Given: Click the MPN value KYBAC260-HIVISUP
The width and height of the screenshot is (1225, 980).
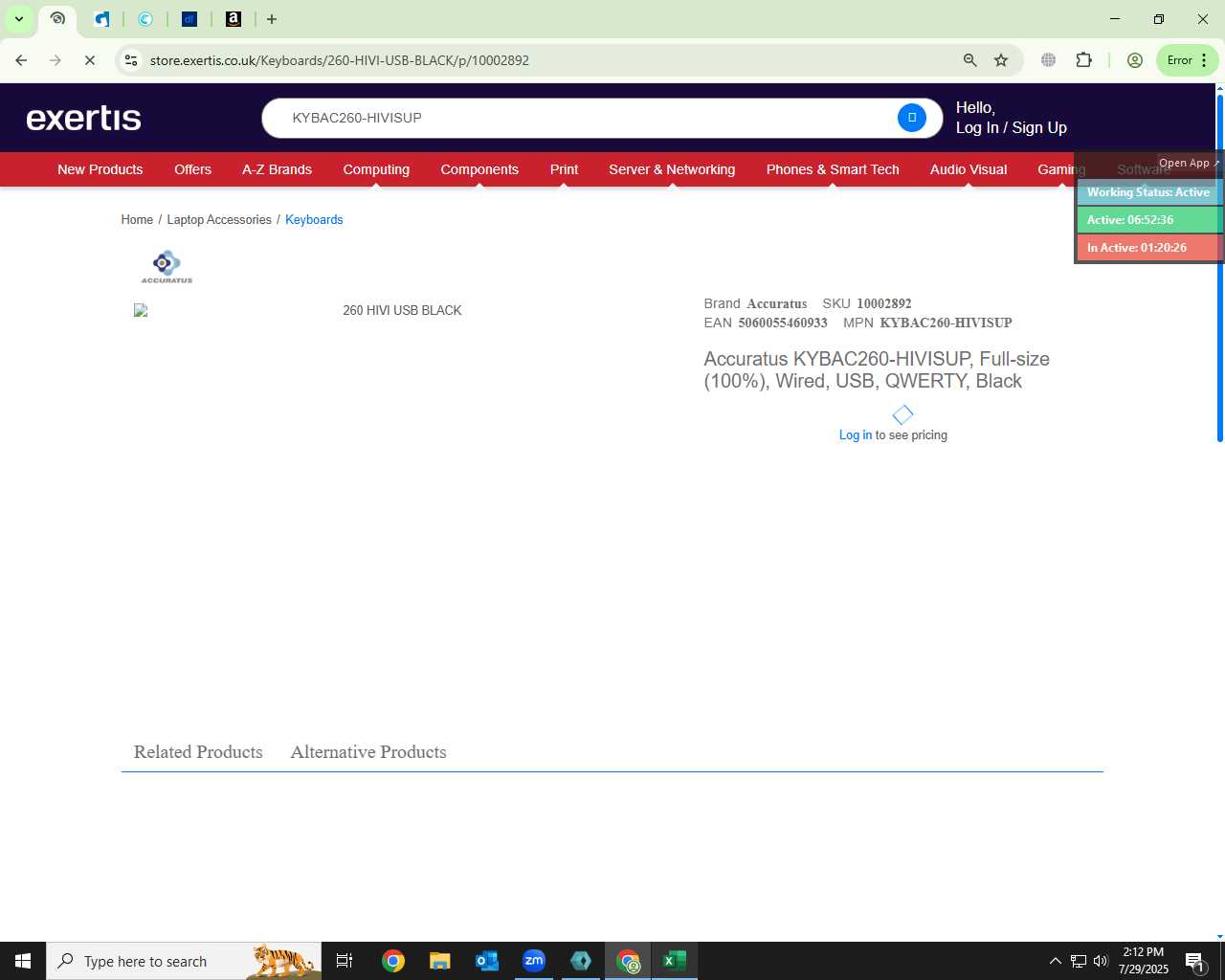Looking at the screenshot, I should [x=946, y=323].
